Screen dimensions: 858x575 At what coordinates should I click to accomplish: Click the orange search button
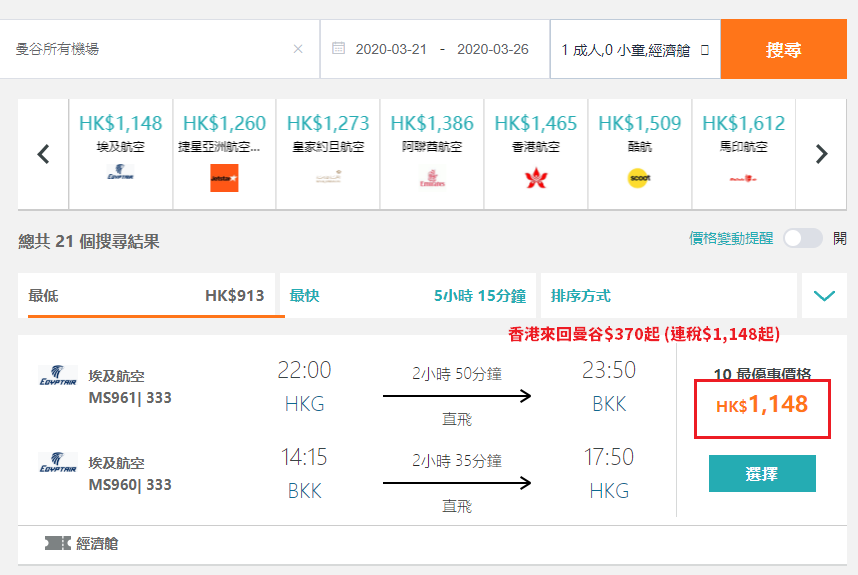784,49
